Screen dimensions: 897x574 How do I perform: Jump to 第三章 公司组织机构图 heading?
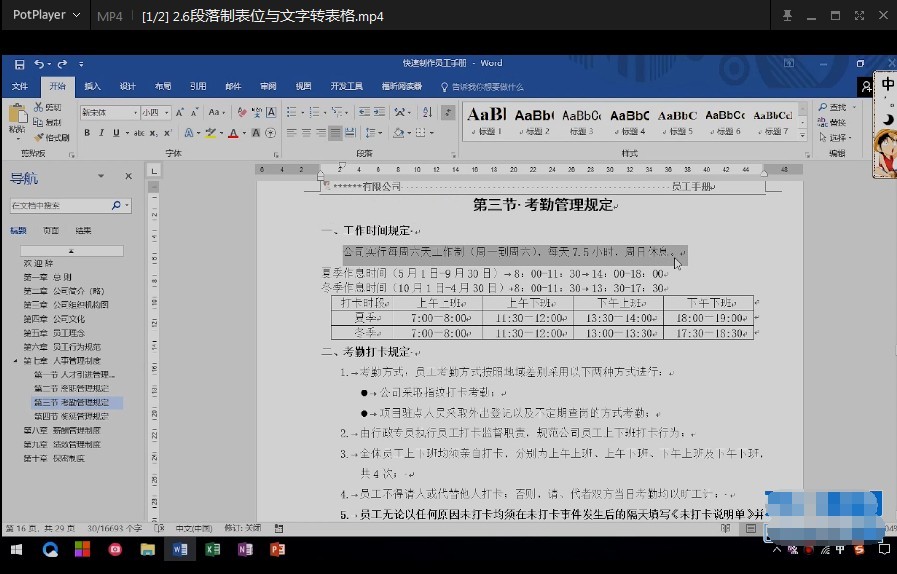[66, 305]
